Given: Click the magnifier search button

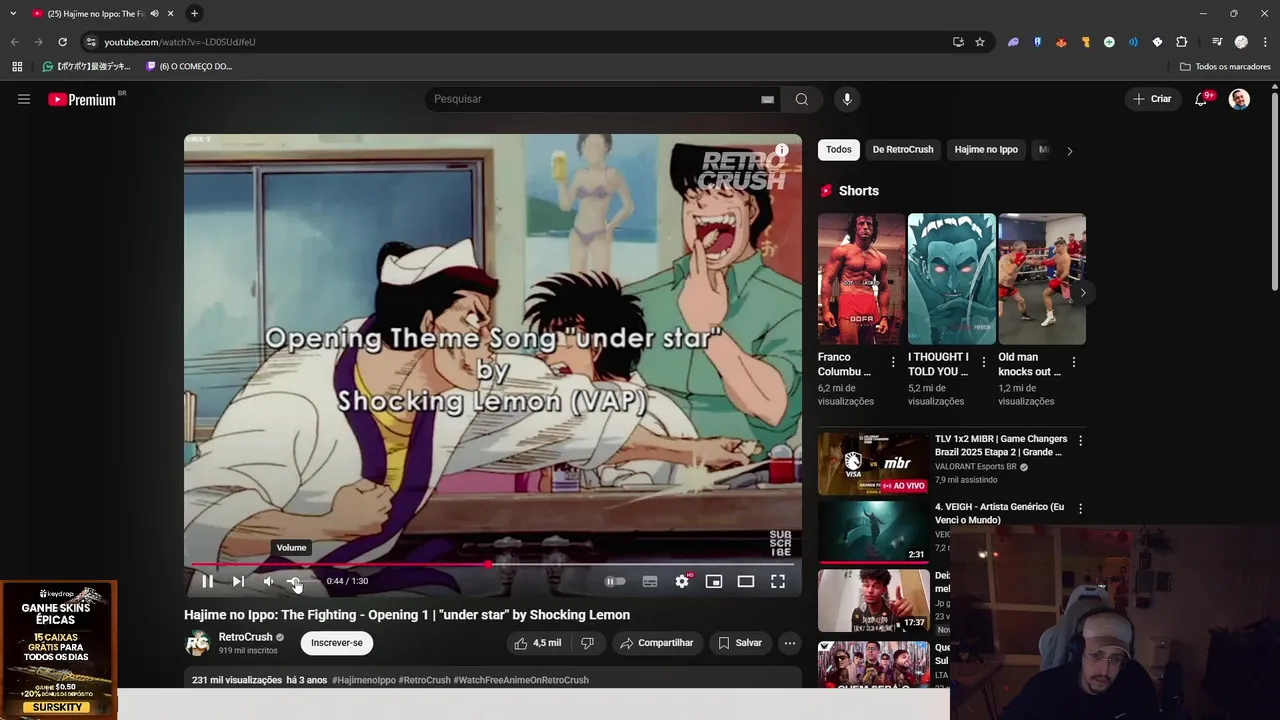Looking at the screenshot, I should pyautogui.click(x=802, y=99).
